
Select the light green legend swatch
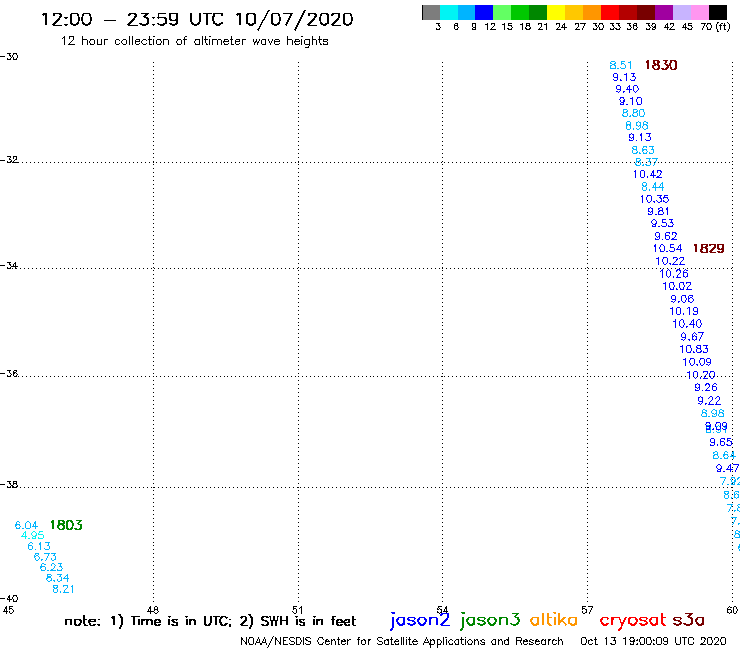502,12
